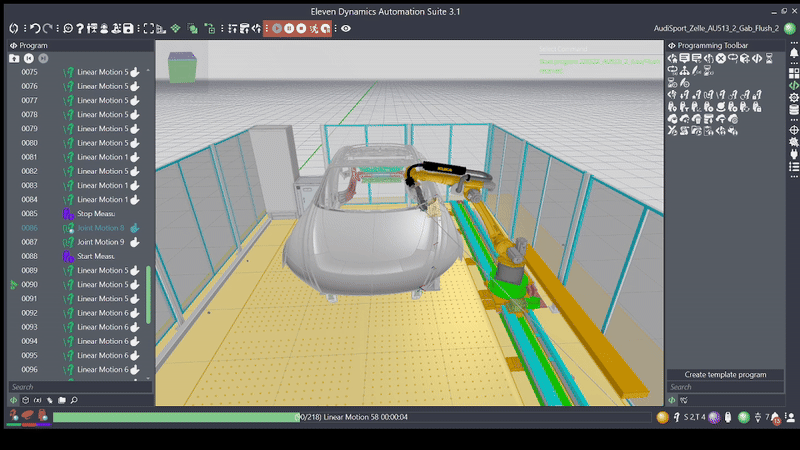Click the green grid icon in the top toolbar
This screenshot has height=450, width=800.
[176, 29]
